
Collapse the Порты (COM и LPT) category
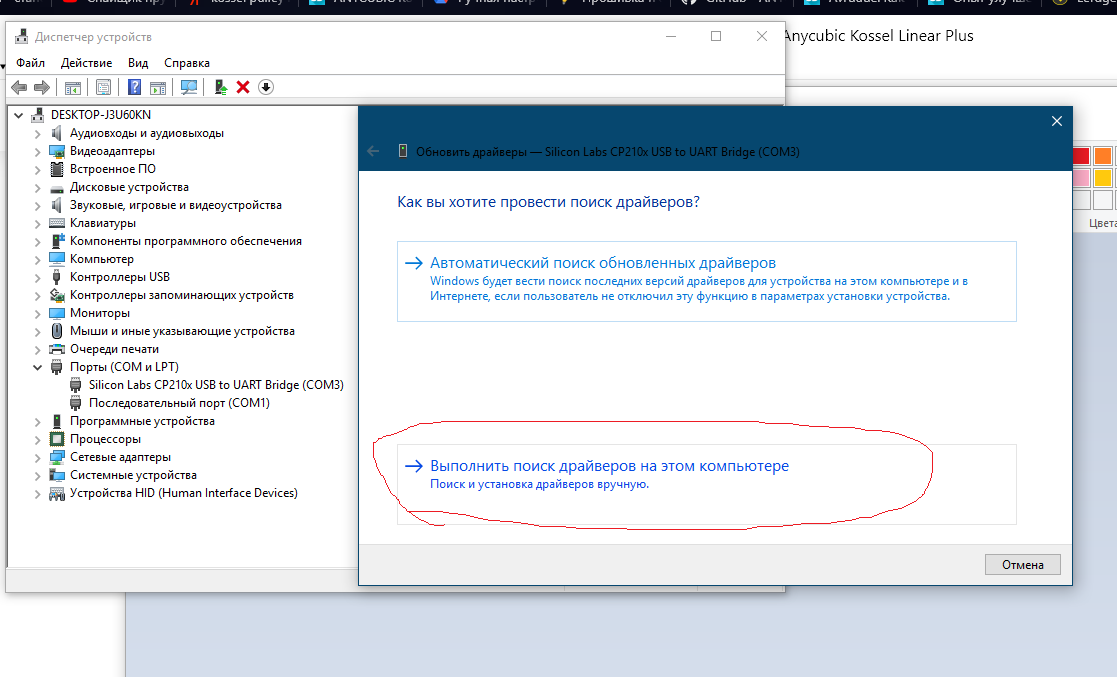(37, 367)
